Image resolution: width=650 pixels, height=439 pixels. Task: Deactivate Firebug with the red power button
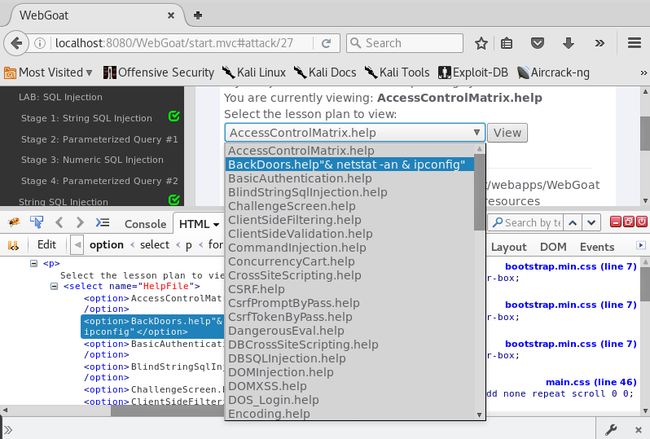tap(642, 222)
